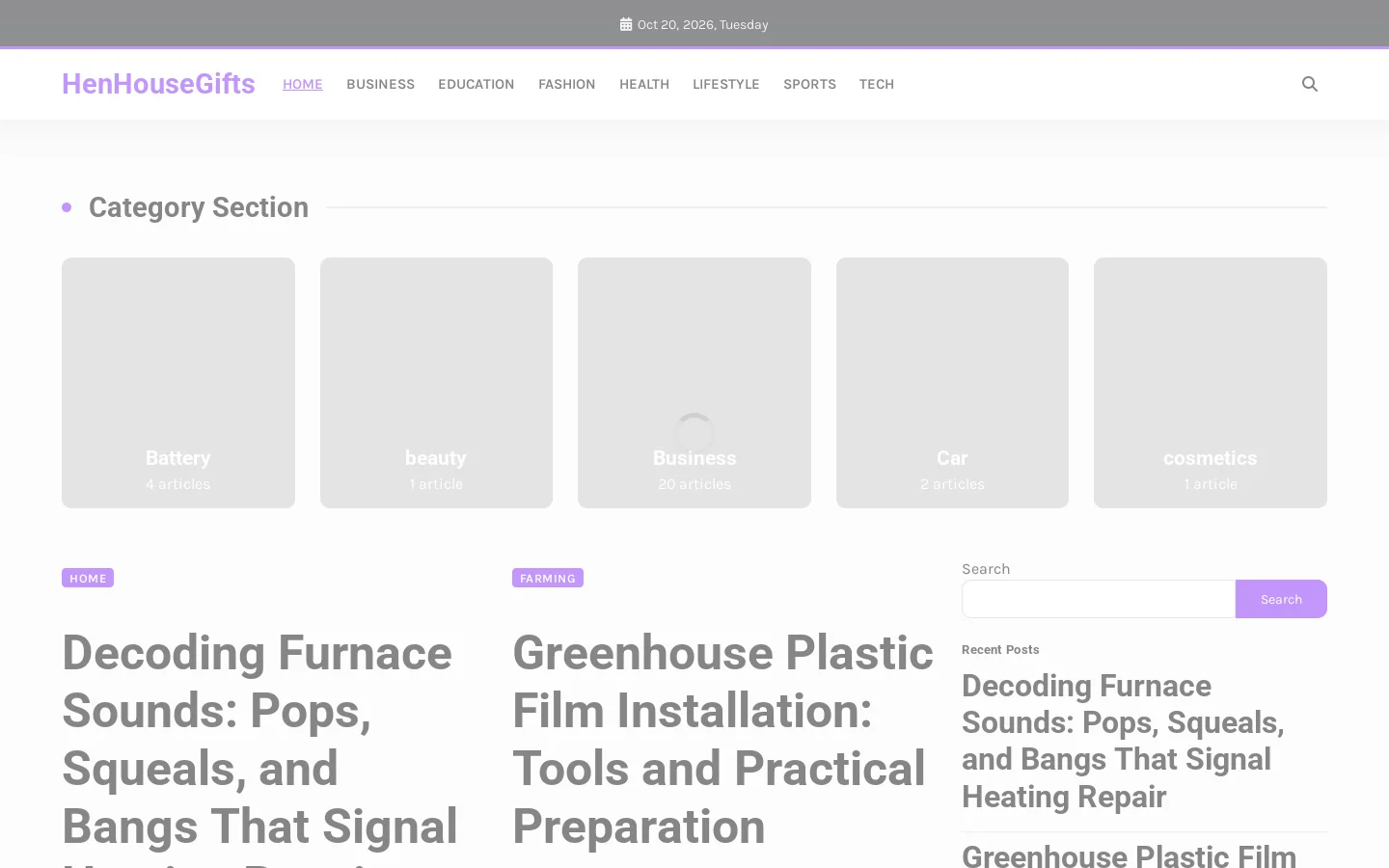Open the header search magnifier icon

click(1309, 84)
